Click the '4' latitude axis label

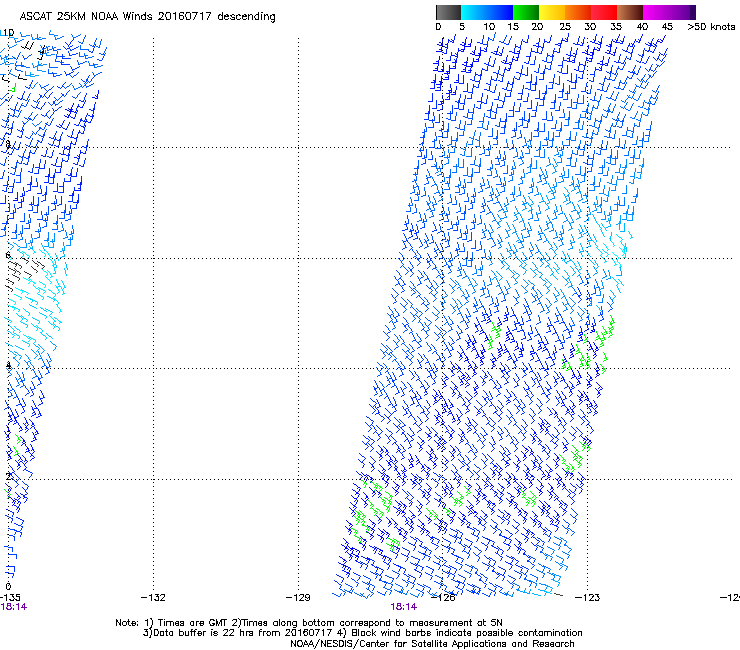tap(8, 365)
